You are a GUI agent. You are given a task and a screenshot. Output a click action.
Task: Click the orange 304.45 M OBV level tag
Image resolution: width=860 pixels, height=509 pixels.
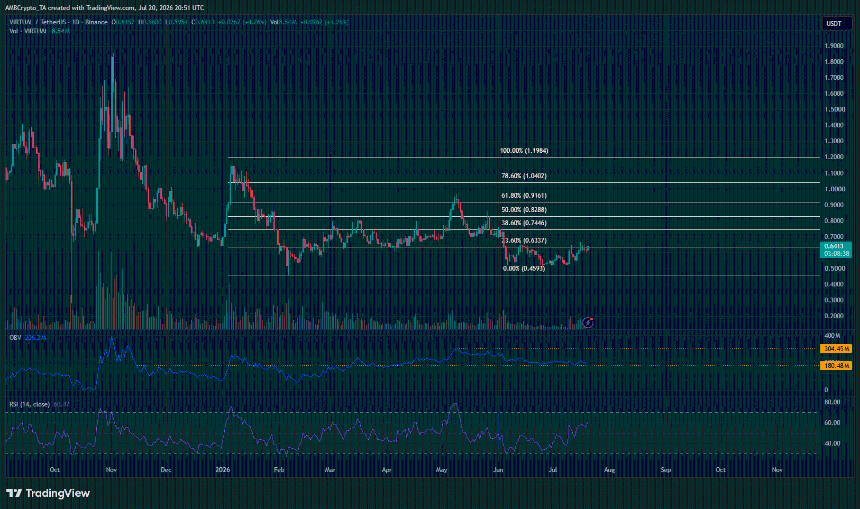836,349
